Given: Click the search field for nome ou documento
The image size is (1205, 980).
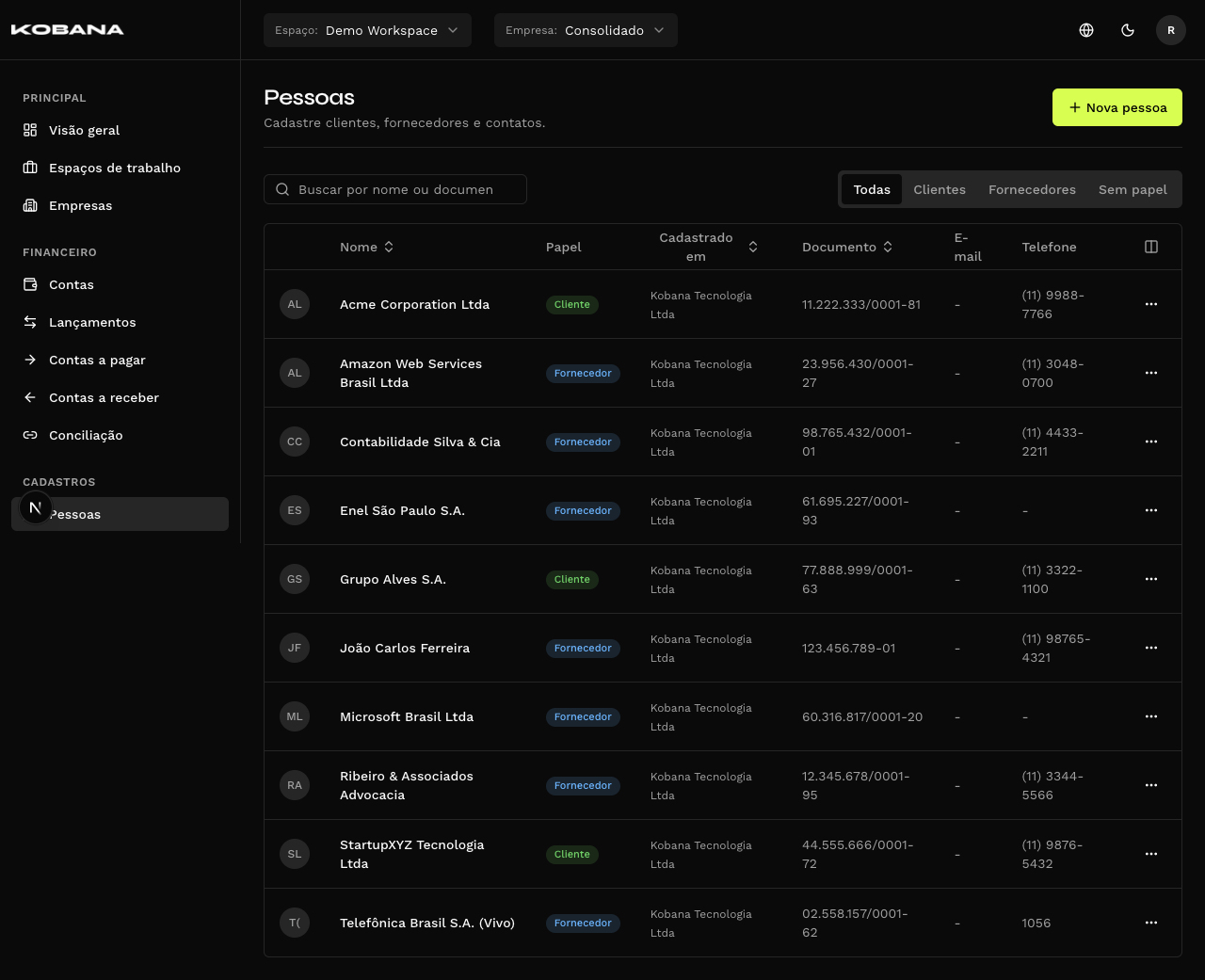Looking at the screenshot, I should point(395,189).
